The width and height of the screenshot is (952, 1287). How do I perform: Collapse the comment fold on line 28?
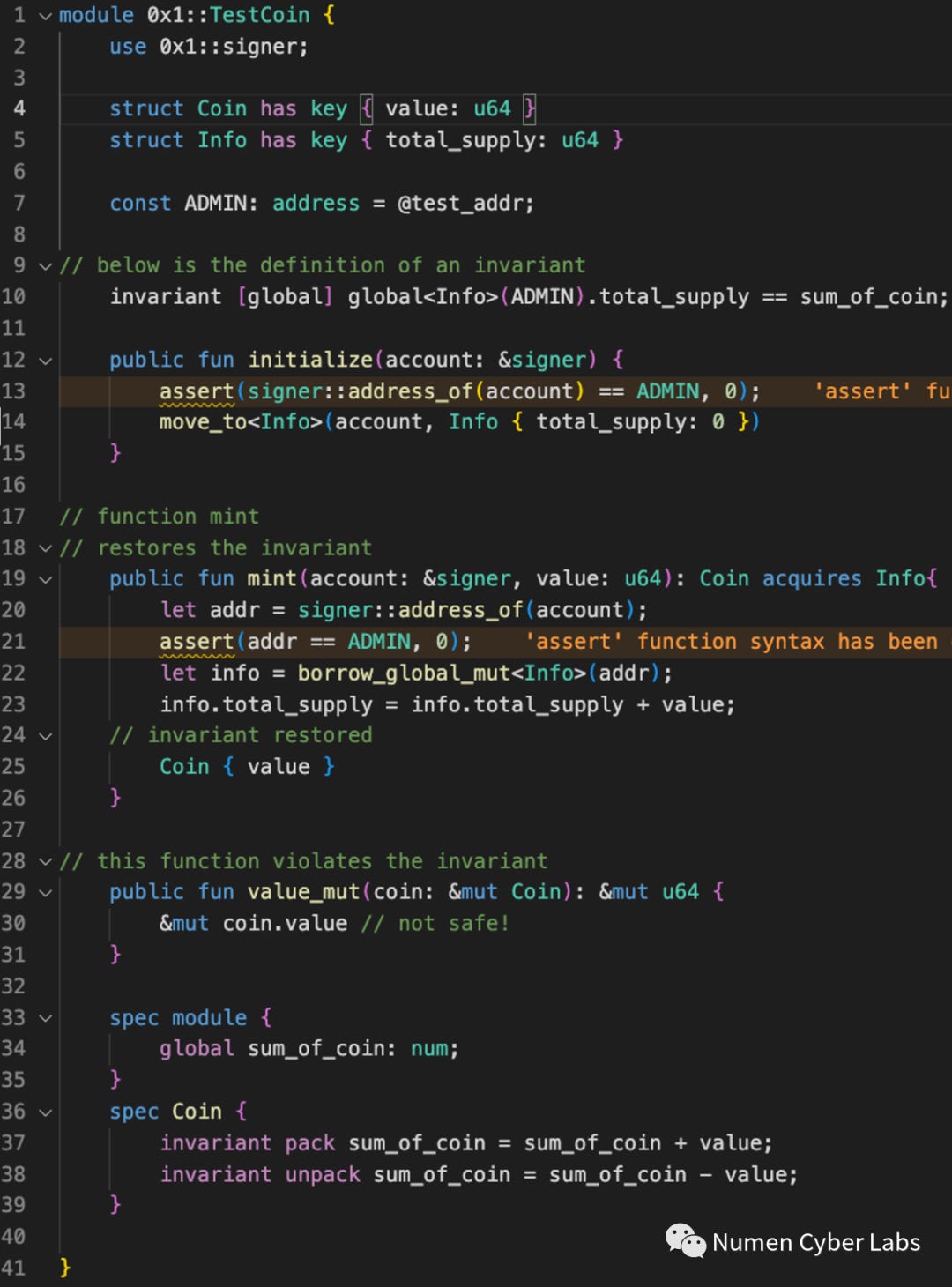45,861
